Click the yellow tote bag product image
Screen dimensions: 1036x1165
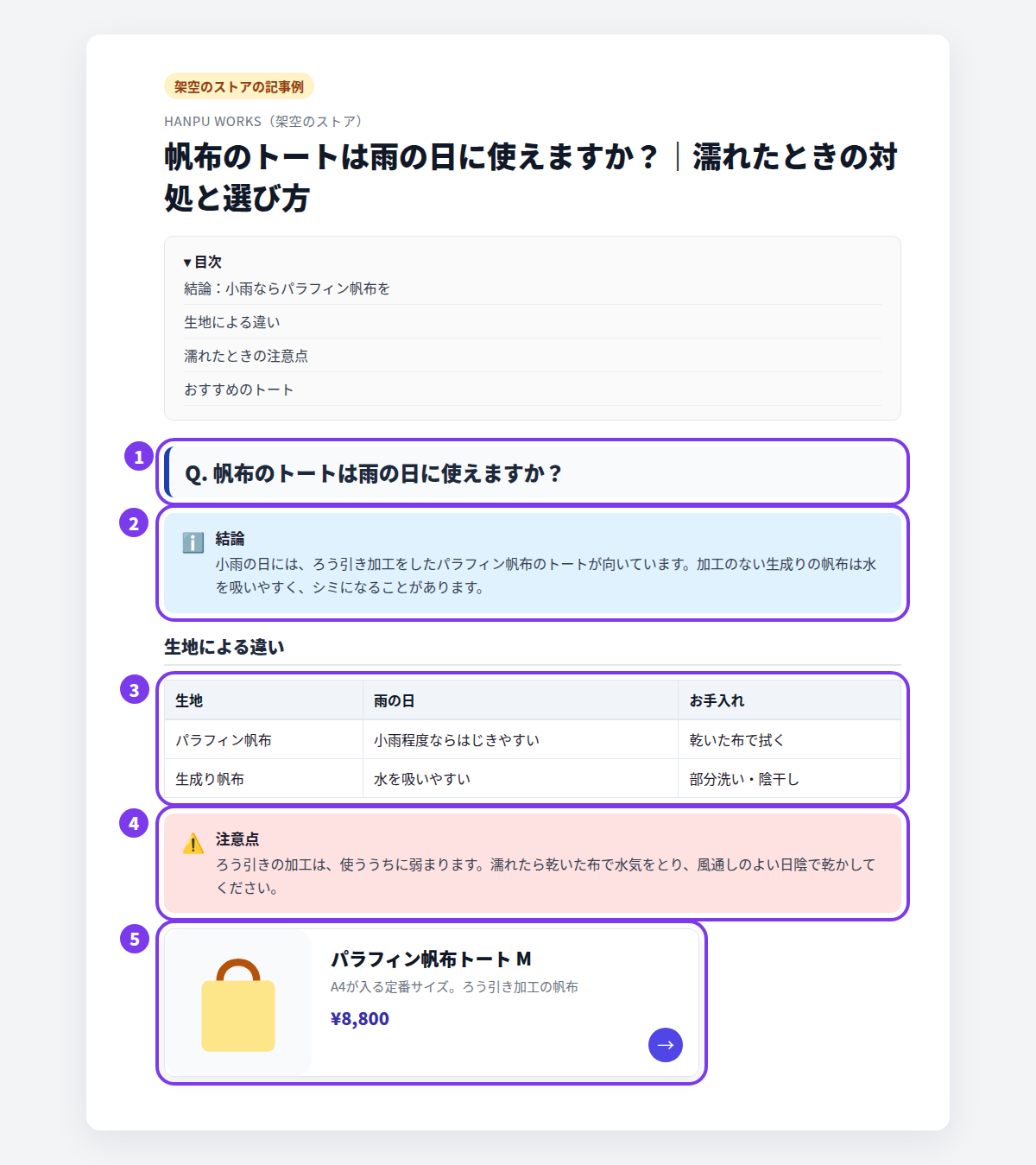pyautogui.click(x=238, y=1004)
